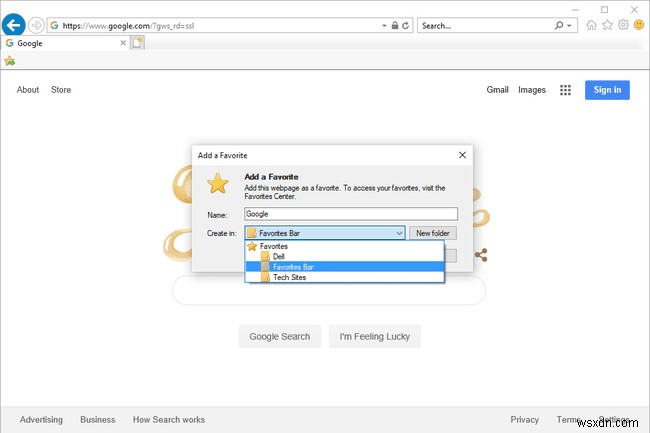Click the smiley feedback icon
The image size is (650, 433).
tap(639, 25)
